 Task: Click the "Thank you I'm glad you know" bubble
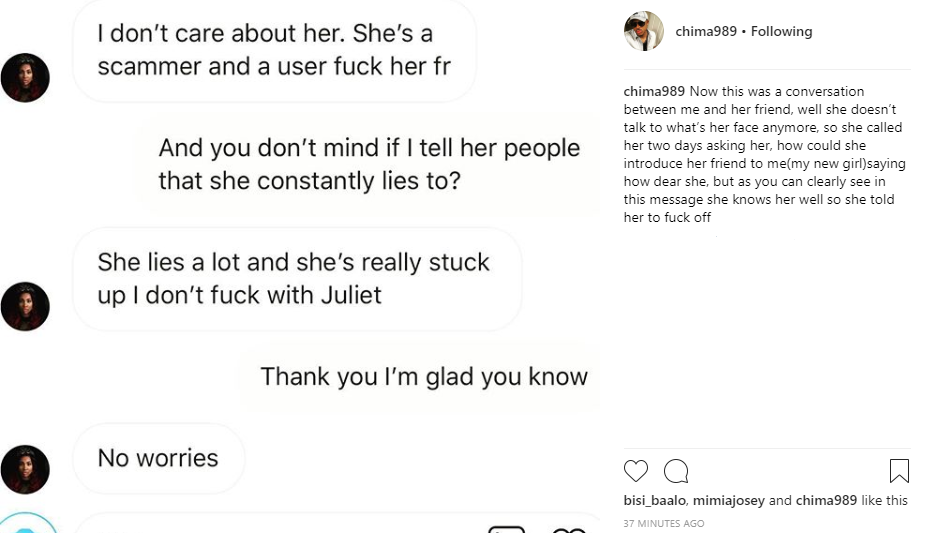tap(424, 377)
